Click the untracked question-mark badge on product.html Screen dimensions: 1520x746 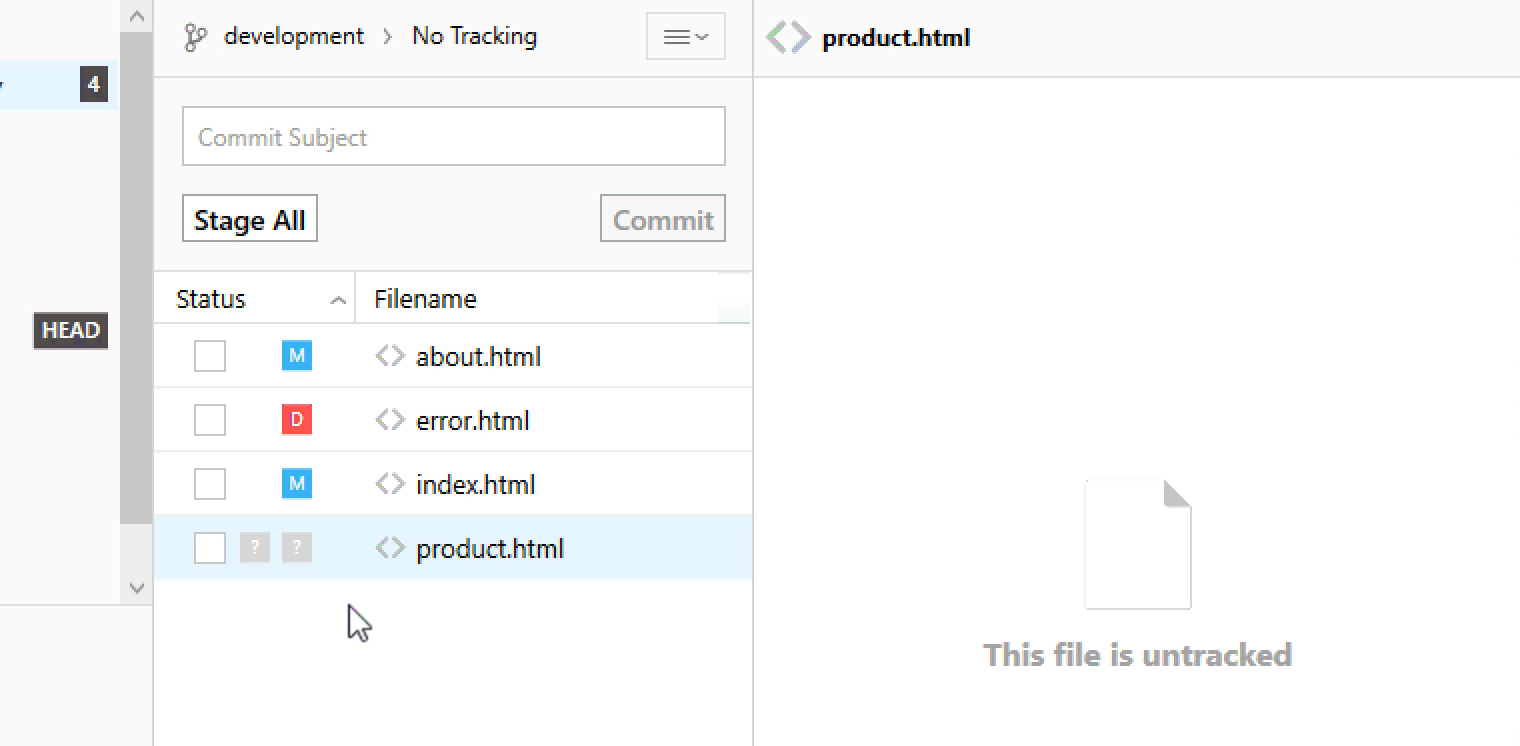255,548
